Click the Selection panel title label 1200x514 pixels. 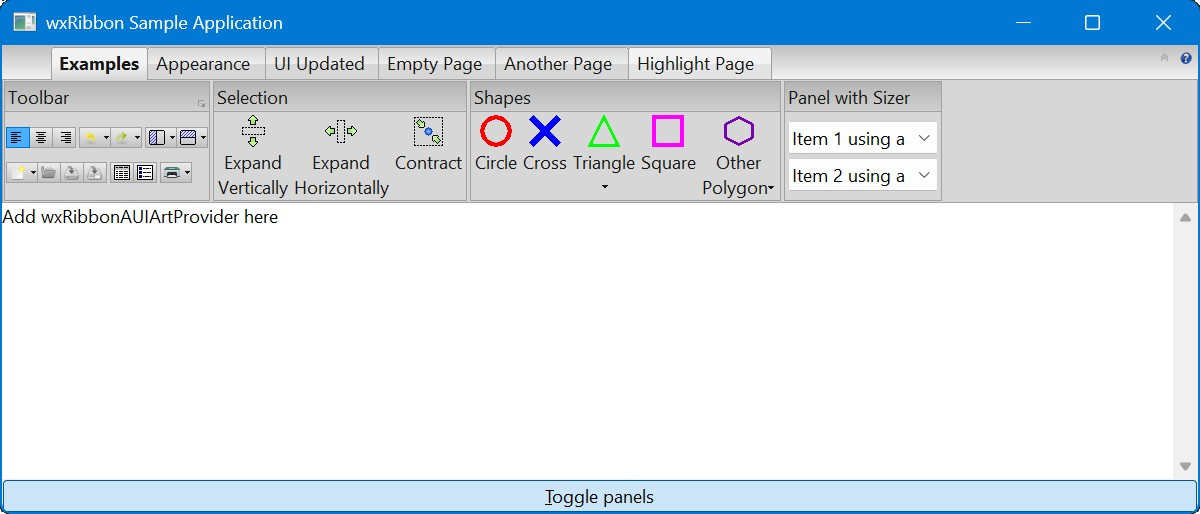click(x=252, y=98)
